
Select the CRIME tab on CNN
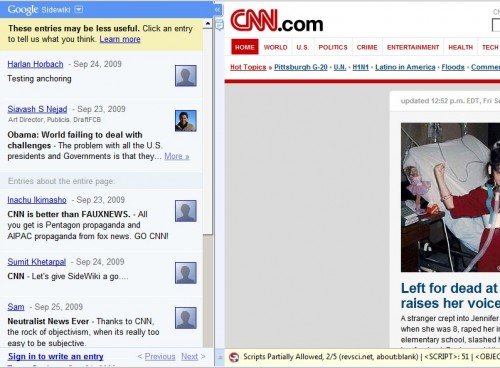coord(367,47)
